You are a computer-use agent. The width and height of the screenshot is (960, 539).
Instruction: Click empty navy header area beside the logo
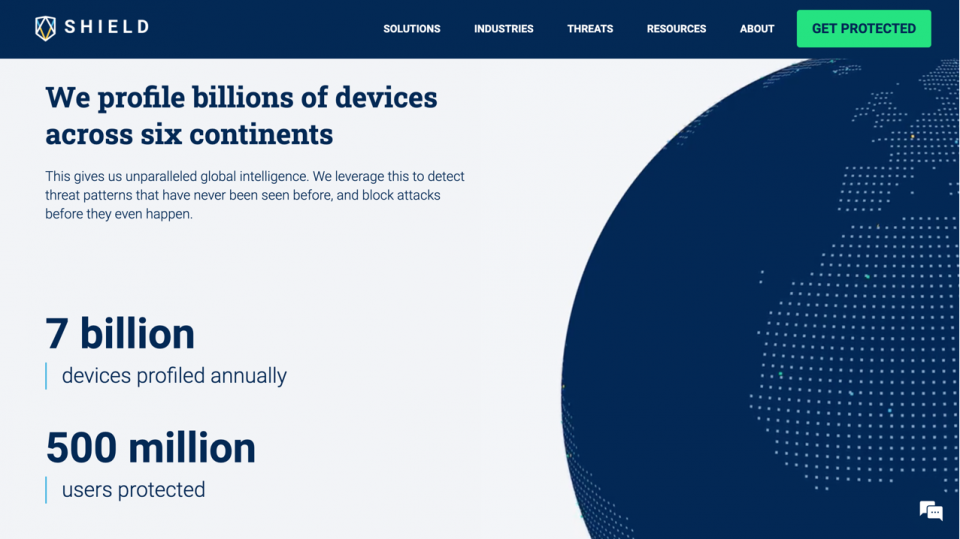(260, 28)
